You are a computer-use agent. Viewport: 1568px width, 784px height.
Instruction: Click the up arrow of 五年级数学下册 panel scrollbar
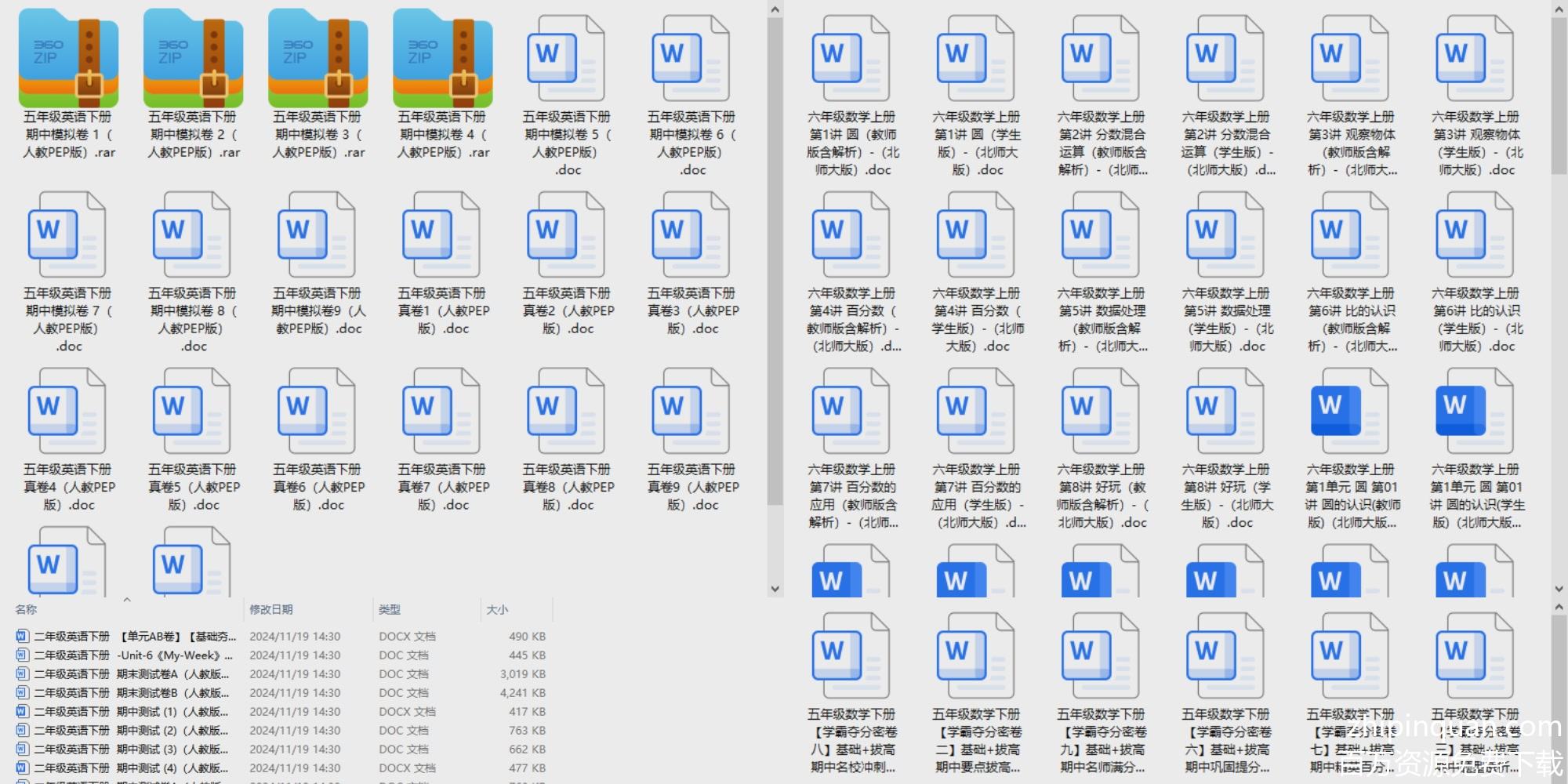click(x=1559, y=607)
